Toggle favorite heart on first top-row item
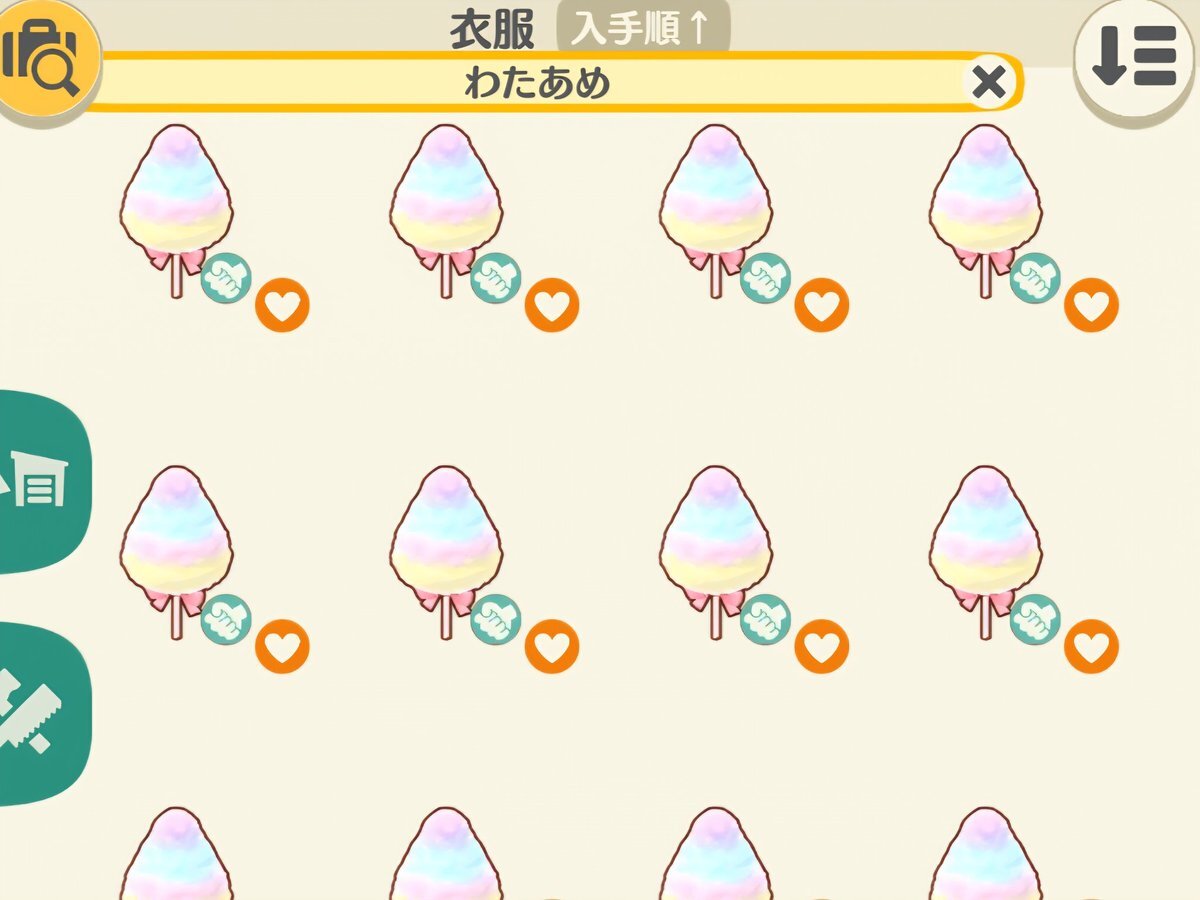 click(x=282, y=305)
